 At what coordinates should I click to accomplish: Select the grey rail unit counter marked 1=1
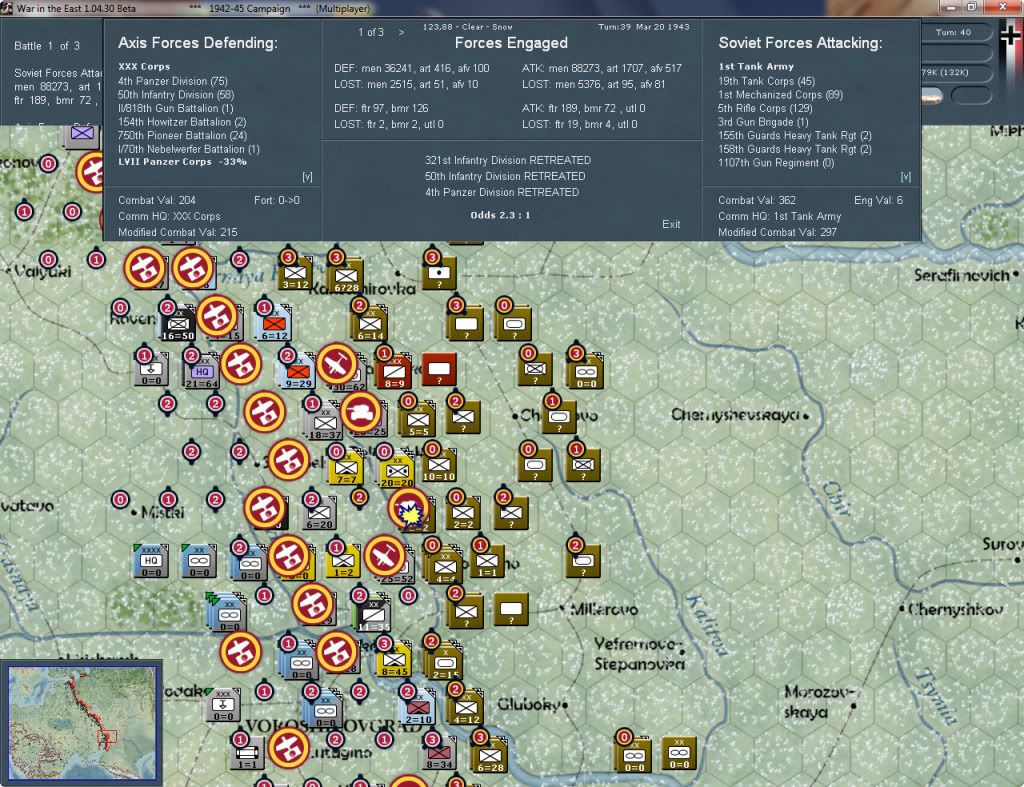point(248,752)
